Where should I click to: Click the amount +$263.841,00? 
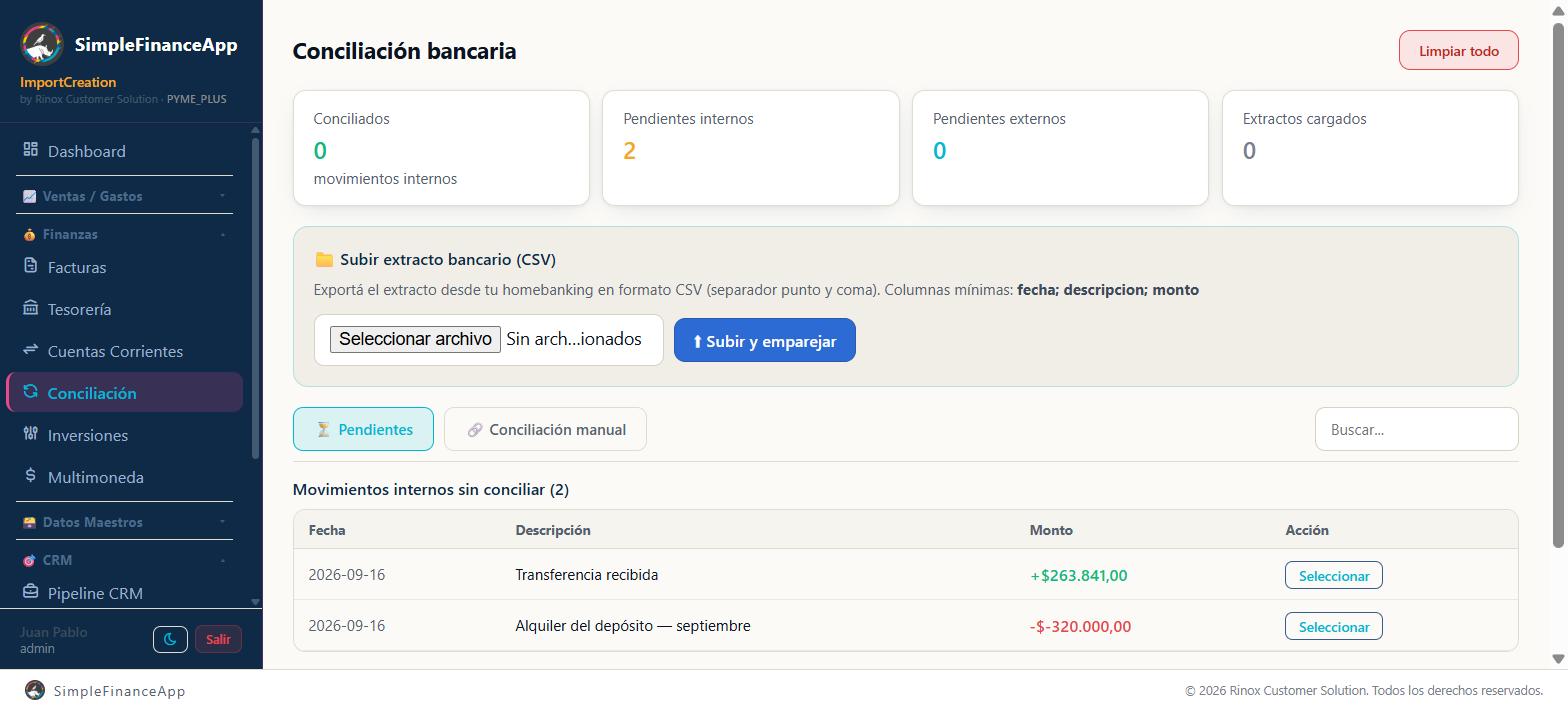point(1078,575)
